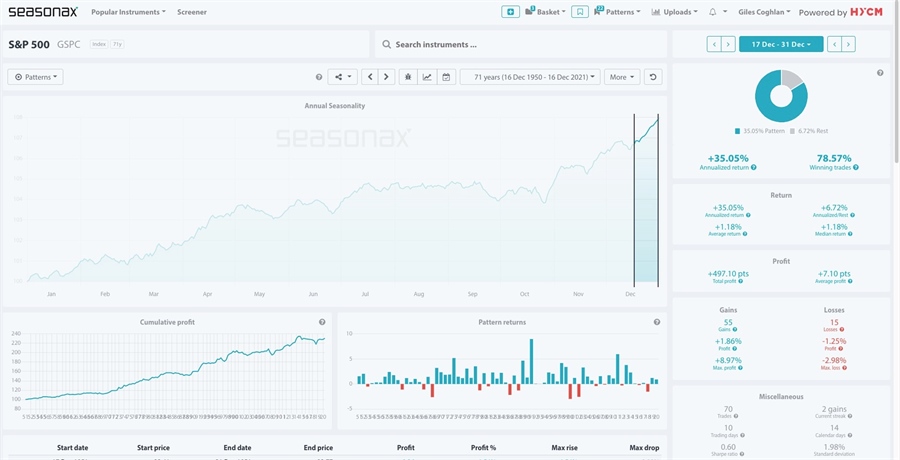Click the 6.72% Rest legend swatch
900x460 pixels.
[793, 131]
